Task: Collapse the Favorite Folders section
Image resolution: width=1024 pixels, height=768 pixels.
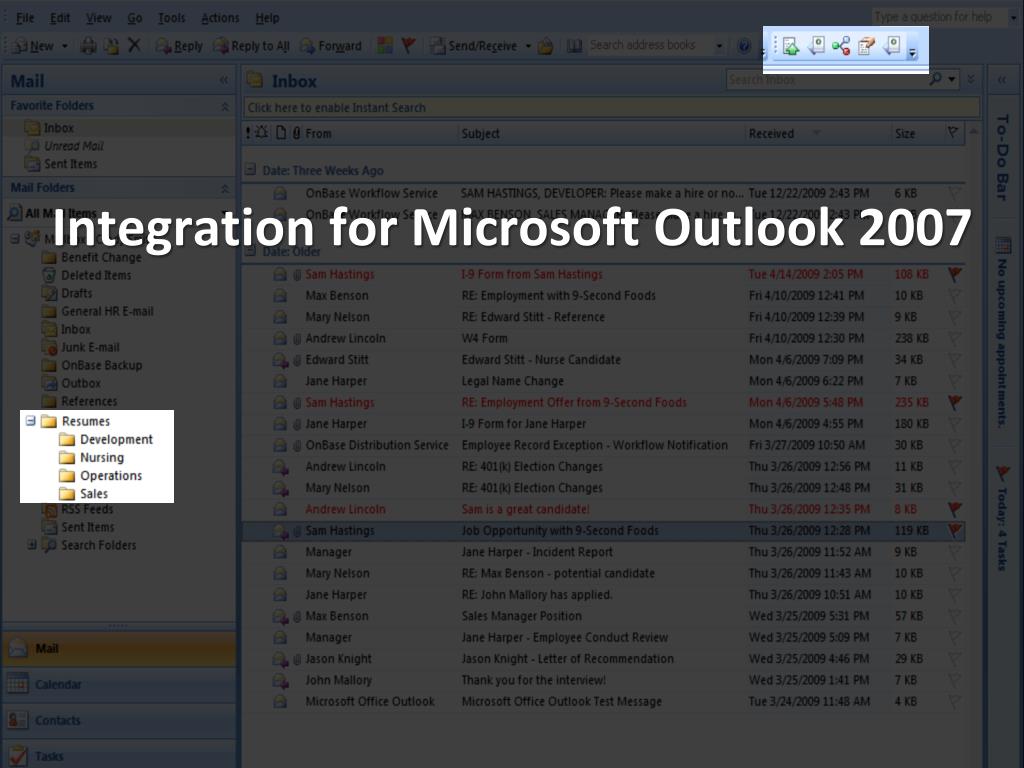Action: tap(225, 106)
